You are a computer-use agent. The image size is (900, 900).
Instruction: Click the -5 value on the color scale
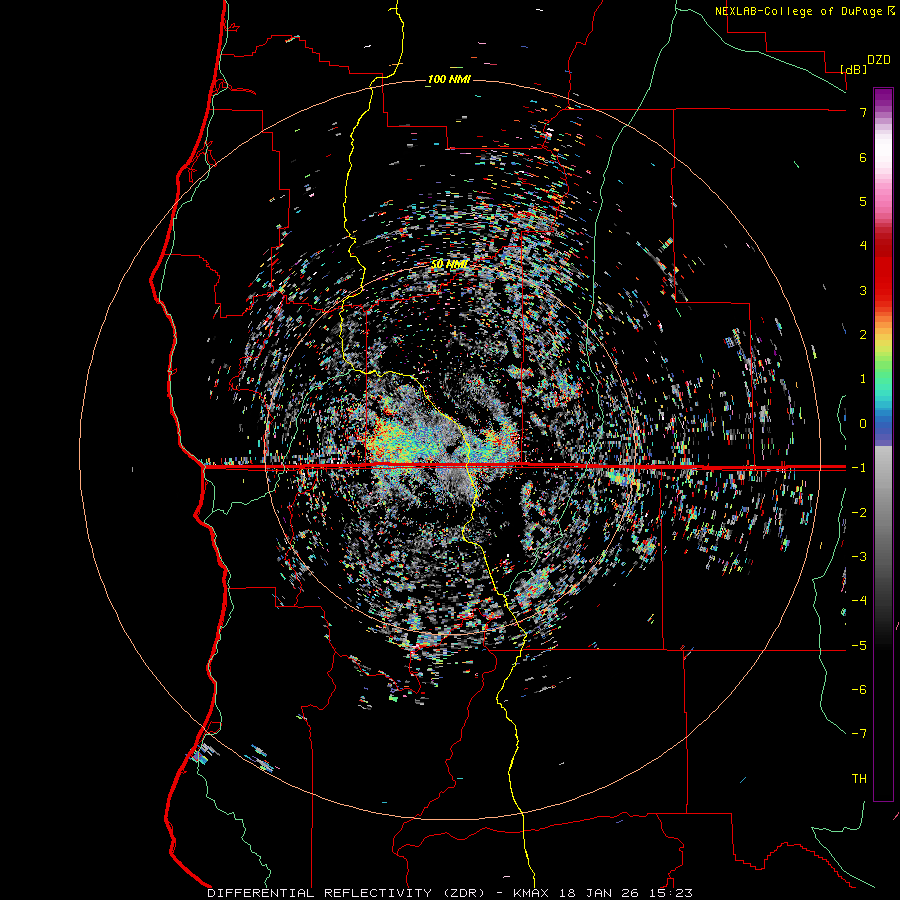coord(859,645)
